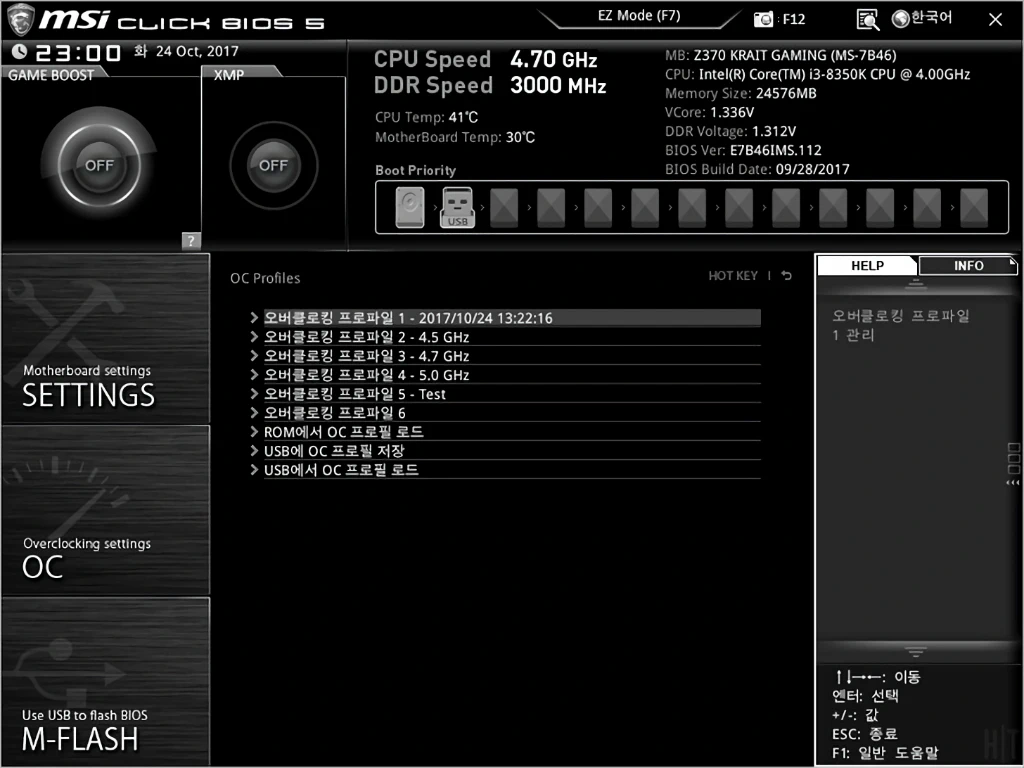1024x768 pixels.
Task: Expand chevron beside 프로파일 2 - 4.5 GHz
Action: click(254, 336)
